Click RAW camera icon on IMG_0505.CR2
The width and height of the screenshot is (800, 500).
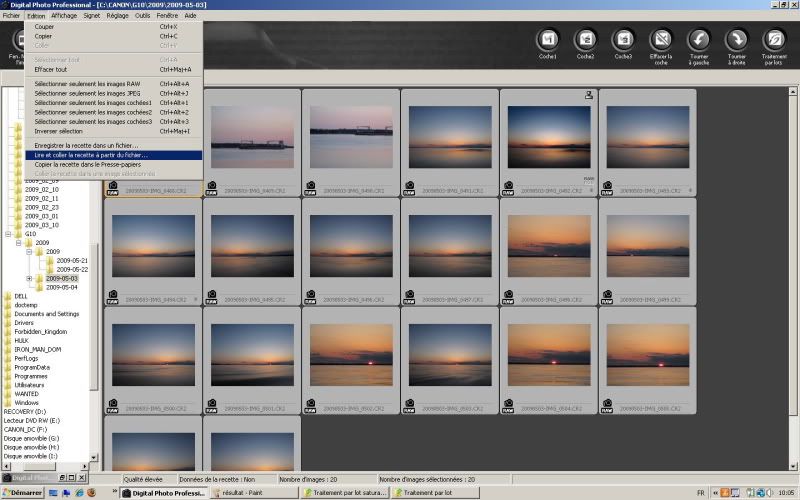(x=607, y=406)
